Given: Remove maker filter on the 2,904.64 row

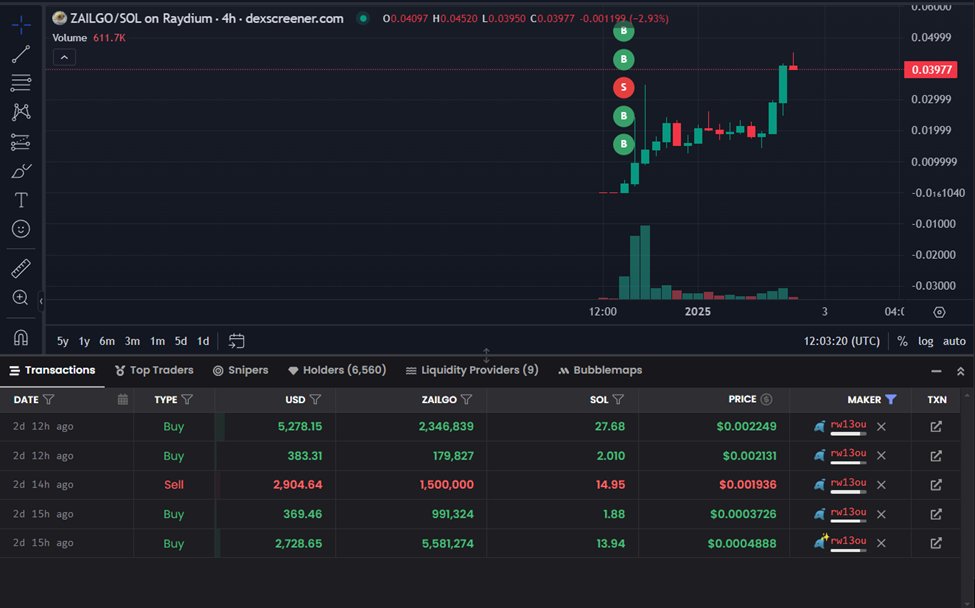Looking at the screenshot, I should (881, 485).
